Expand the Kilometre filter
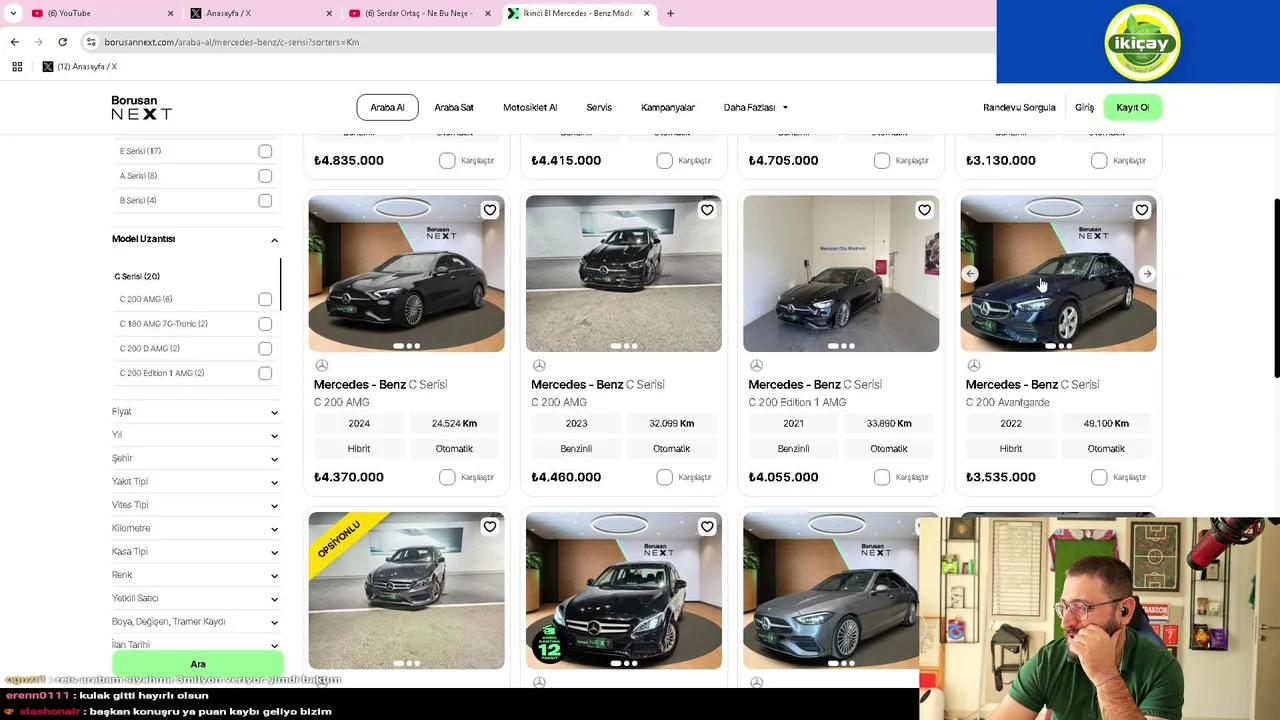 [x=196, y=528]
